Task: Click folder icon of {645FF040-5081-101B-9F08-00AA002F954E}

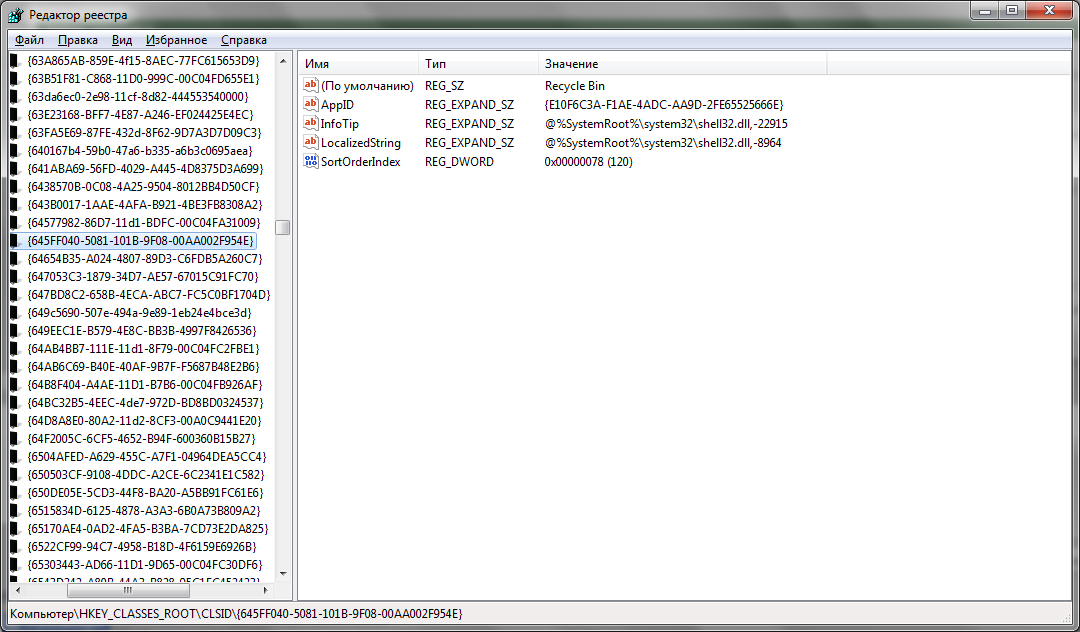Action: (x=14, y=240)
